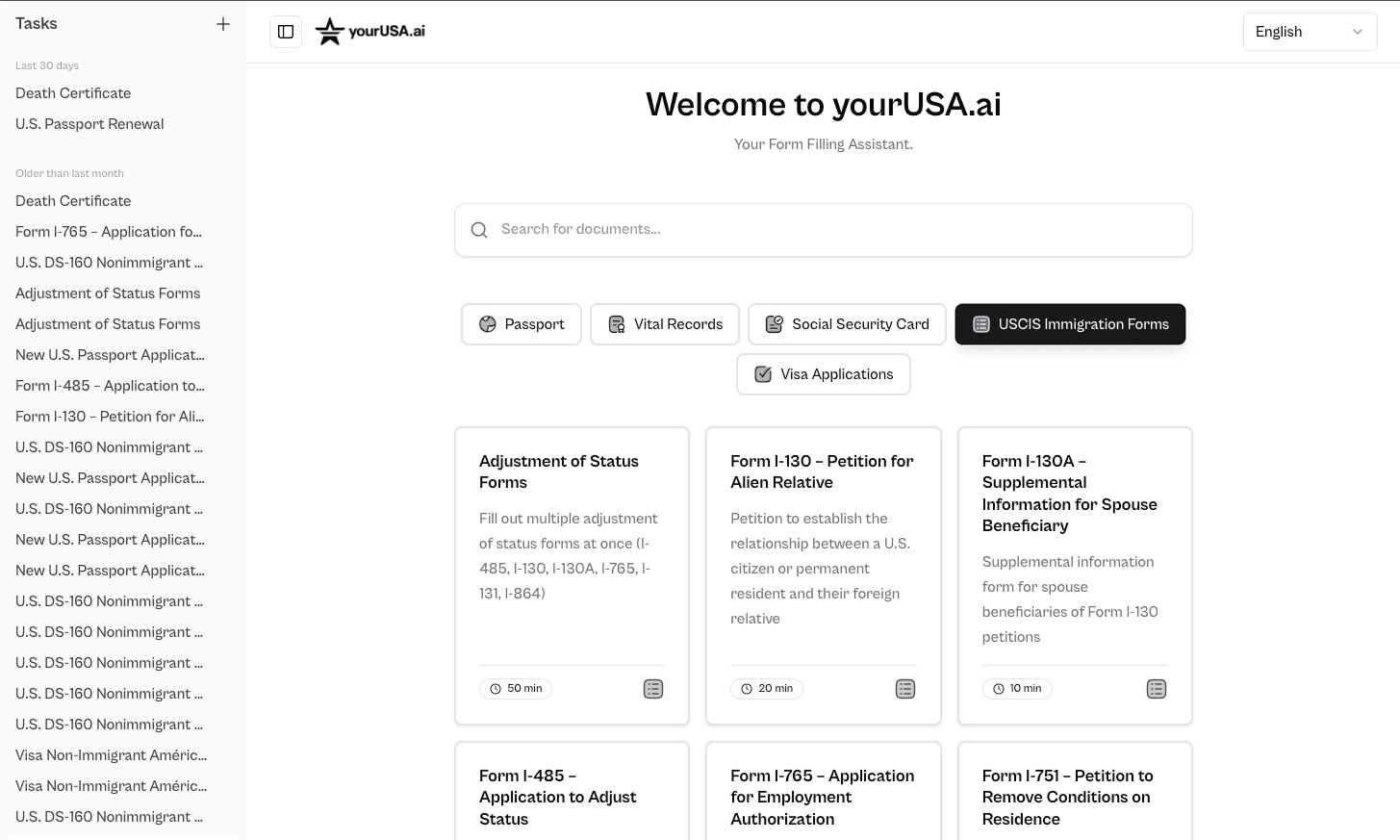The width and height of the screenshot is (1400, 840).
Task: Click the plus icon to add new task
Action: tap(223, 24)
